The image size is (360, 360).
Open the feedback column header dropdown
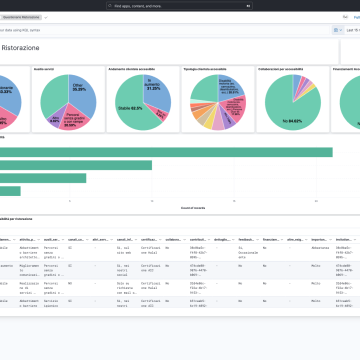point(257,239)
